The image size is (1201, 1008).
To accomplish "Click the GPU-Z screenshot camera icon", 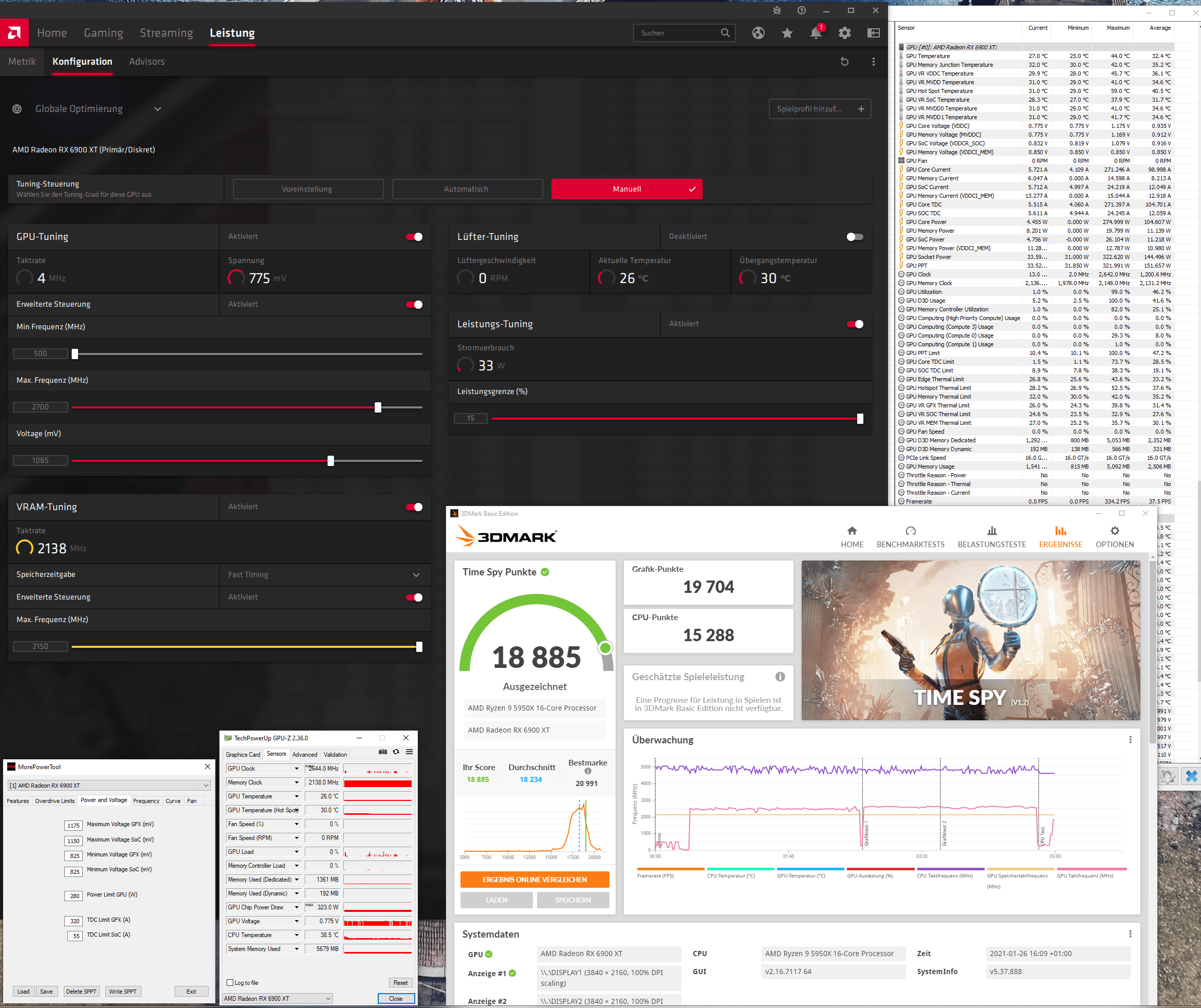I will (383, 752).
